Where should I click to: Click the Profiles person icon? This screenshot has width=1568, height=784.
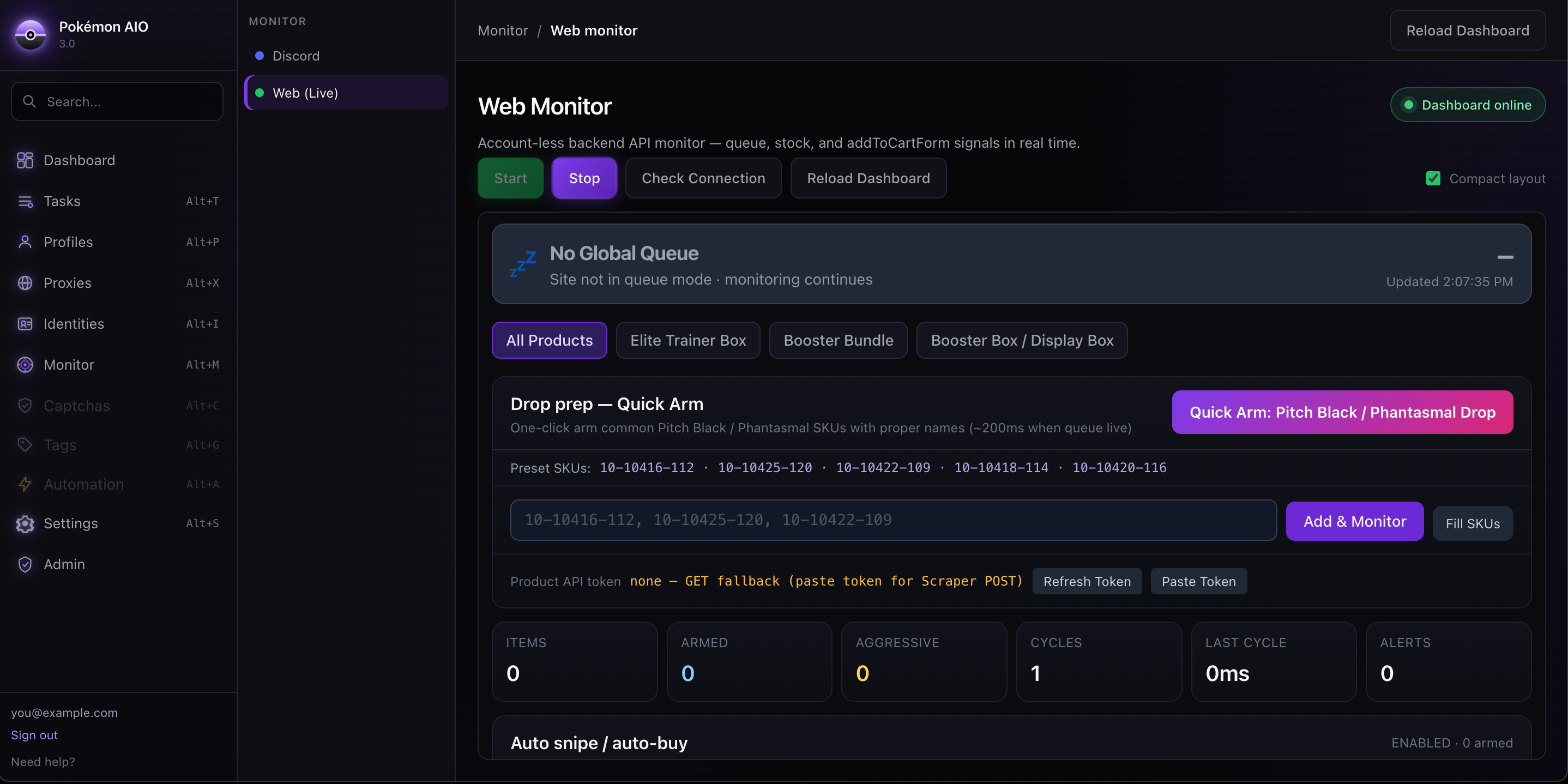25,242
